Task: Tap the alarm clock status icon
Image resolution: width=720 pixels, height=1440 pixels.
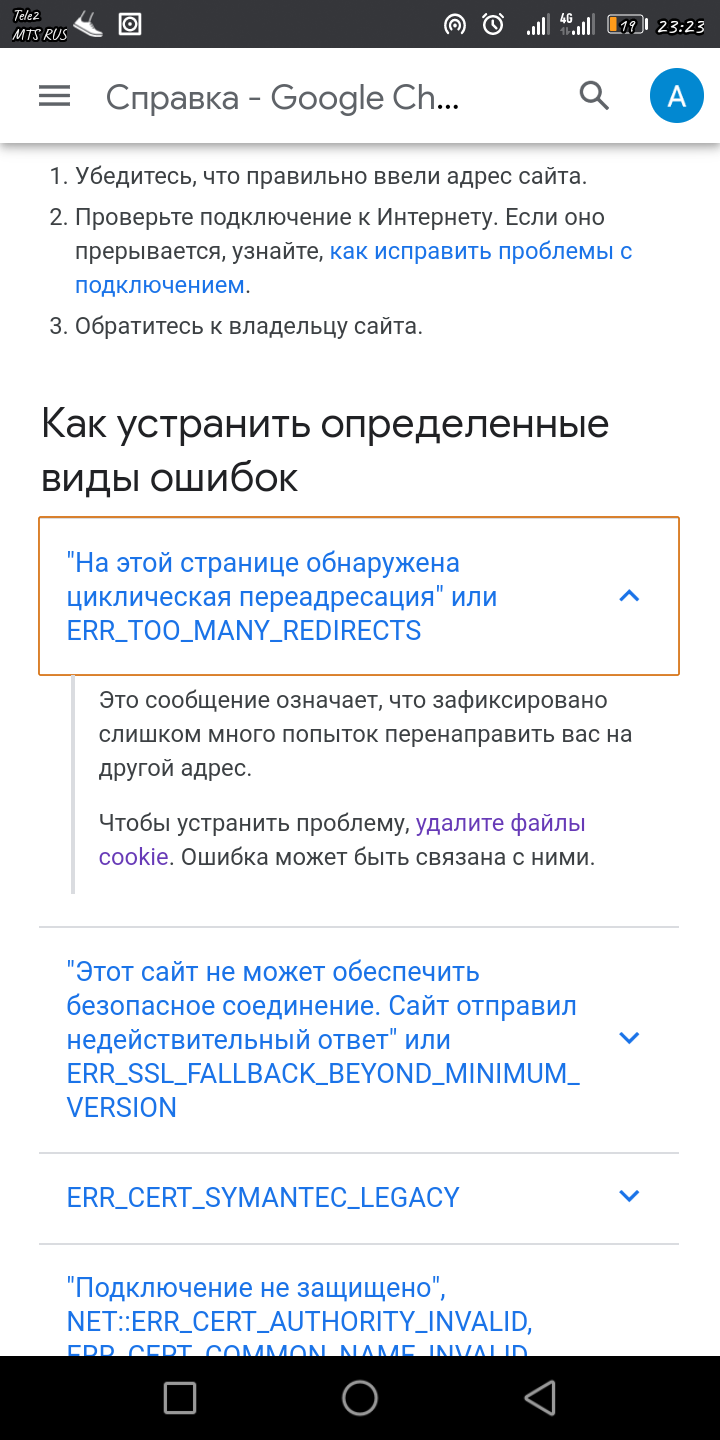Action: click(493, 25)
